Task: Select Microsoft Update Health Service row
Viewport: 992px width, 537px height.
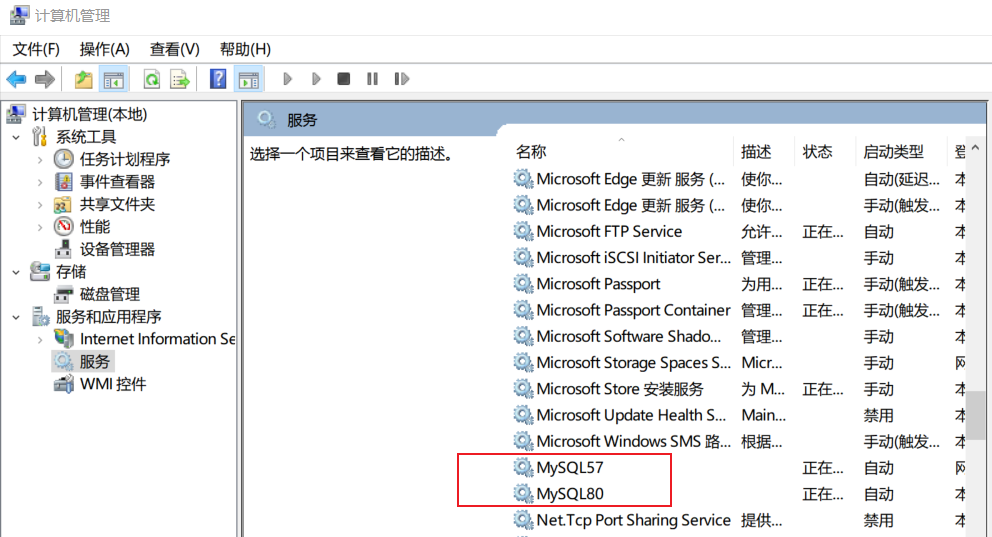Action: pos(631,416)
